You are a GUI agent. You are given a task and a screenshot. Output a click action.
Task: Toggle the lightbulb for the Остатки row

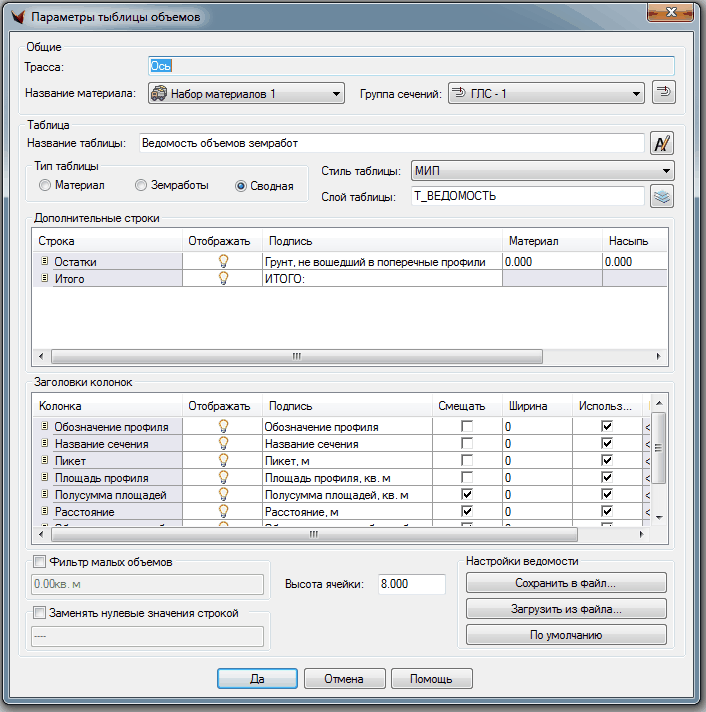point(224,262)
